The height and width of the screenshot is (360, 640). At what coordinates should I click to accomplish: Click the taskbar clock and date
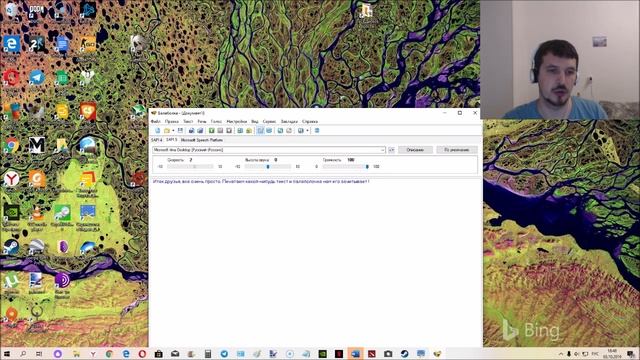pos(612,354)
